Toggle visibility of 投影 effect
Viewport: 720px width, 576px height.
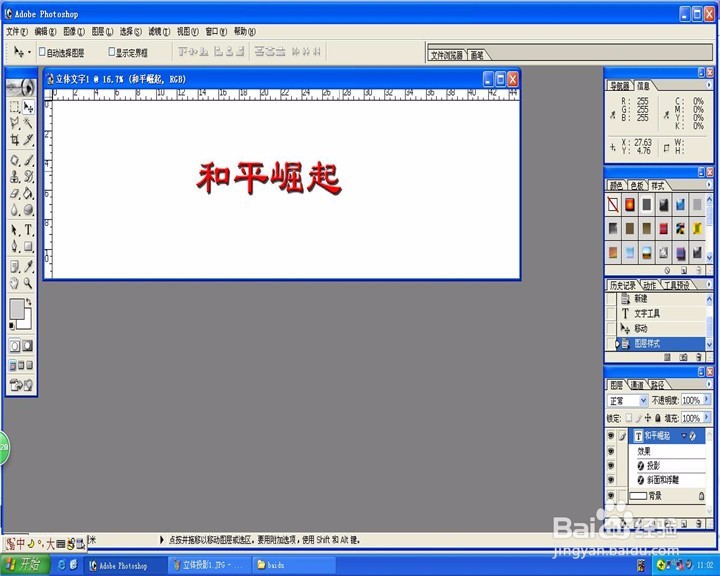pos(611,465)
